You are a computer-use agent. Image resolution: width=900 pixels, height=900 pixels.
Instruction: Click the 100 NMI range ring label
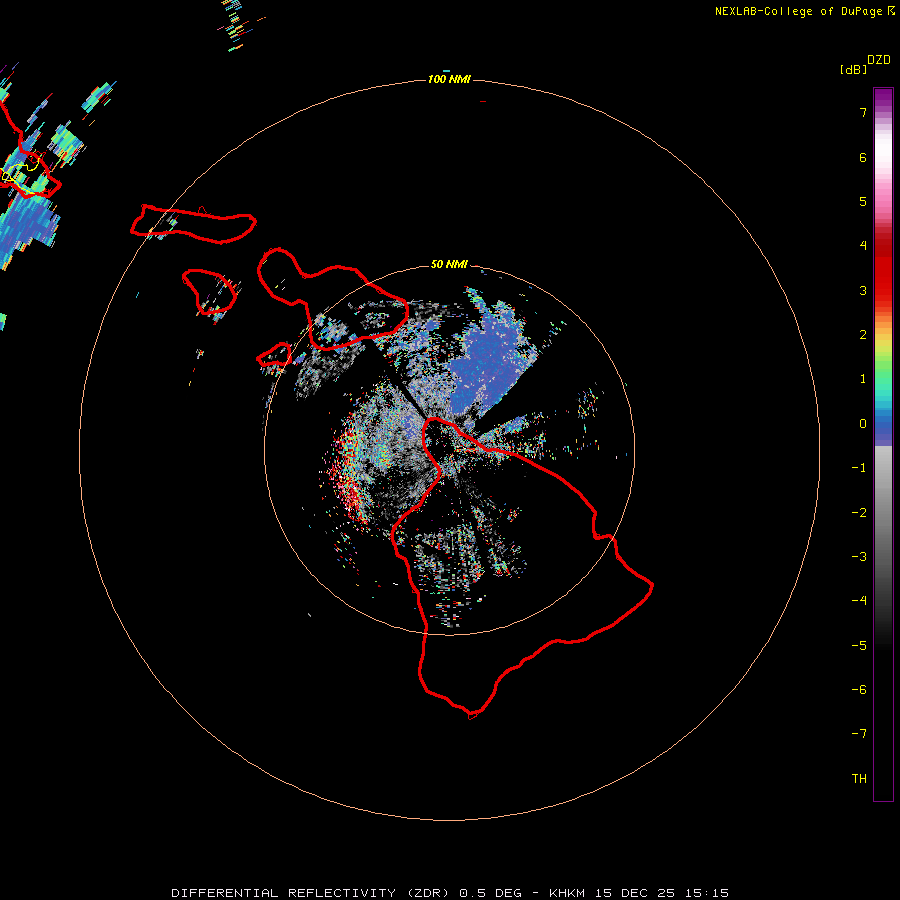[449, 79]
